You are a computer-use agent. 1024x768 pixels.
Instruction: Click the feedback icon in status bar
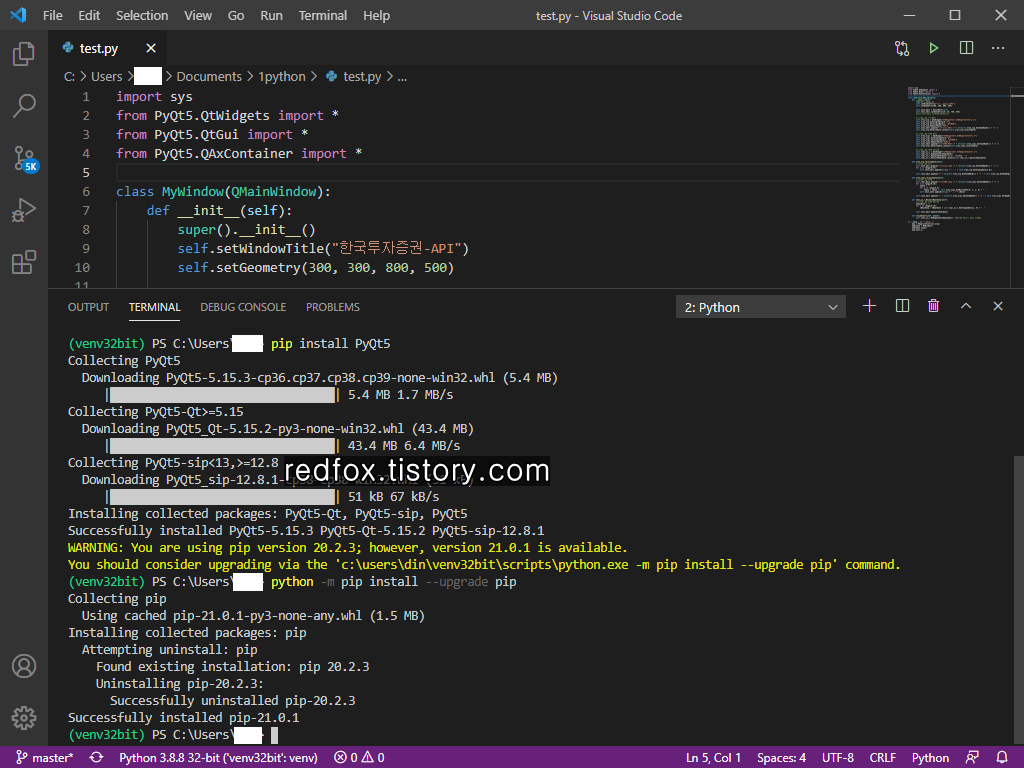click(x=972, y=758)
